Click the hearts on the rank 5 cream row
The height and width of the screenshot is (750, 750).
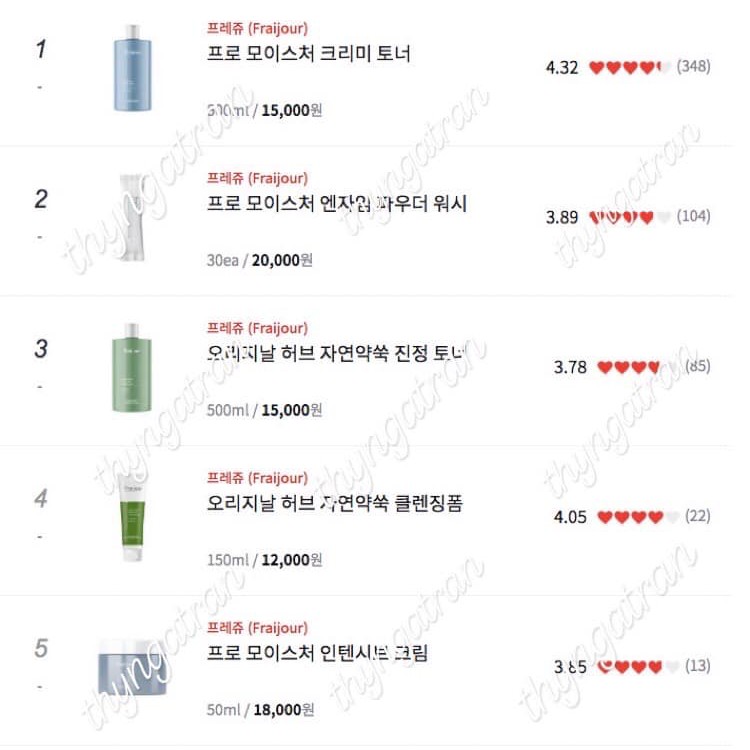point(638,667)
